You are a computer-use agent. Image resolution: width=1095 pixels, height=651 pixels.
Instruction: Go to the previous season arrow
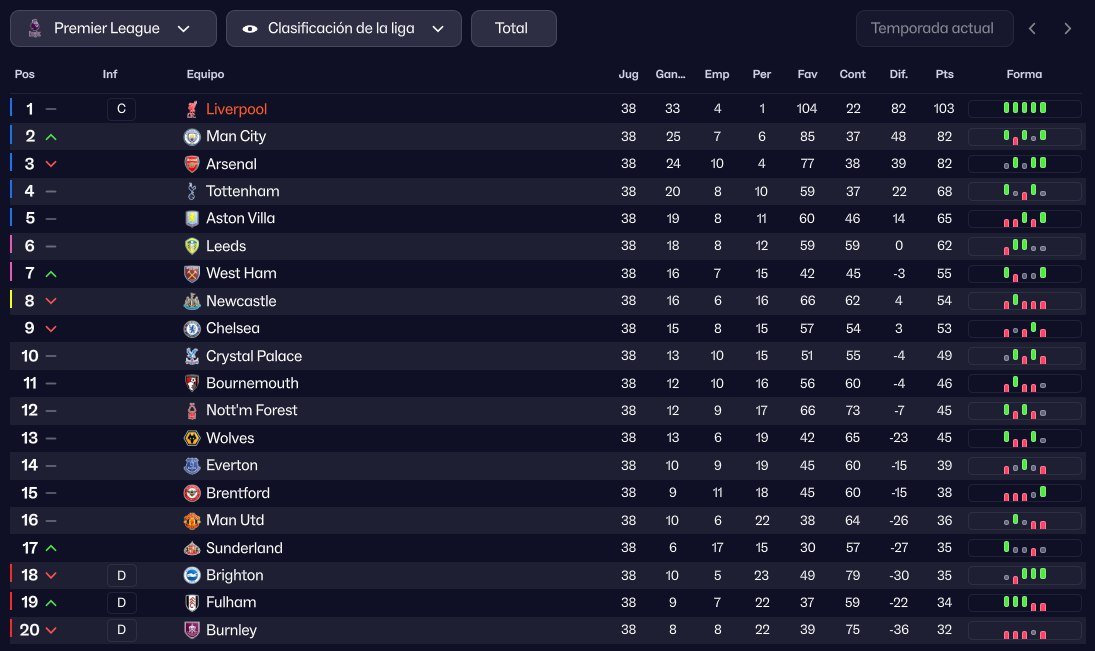(x=1033, y=28)
